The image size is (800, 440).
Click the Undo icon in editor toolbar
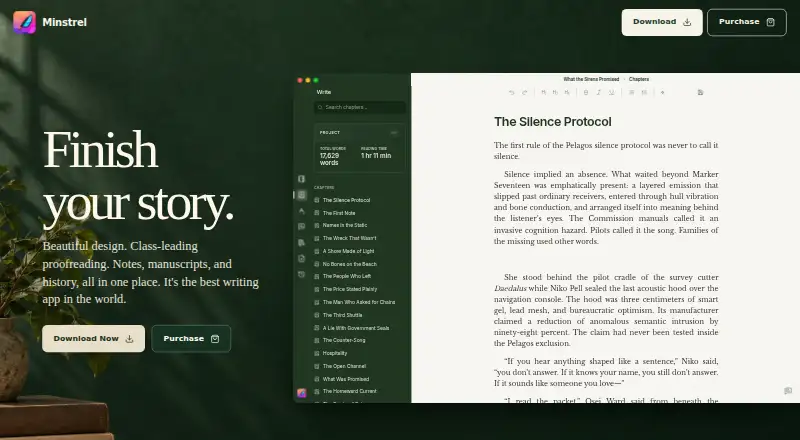click(x=512, y=92)
